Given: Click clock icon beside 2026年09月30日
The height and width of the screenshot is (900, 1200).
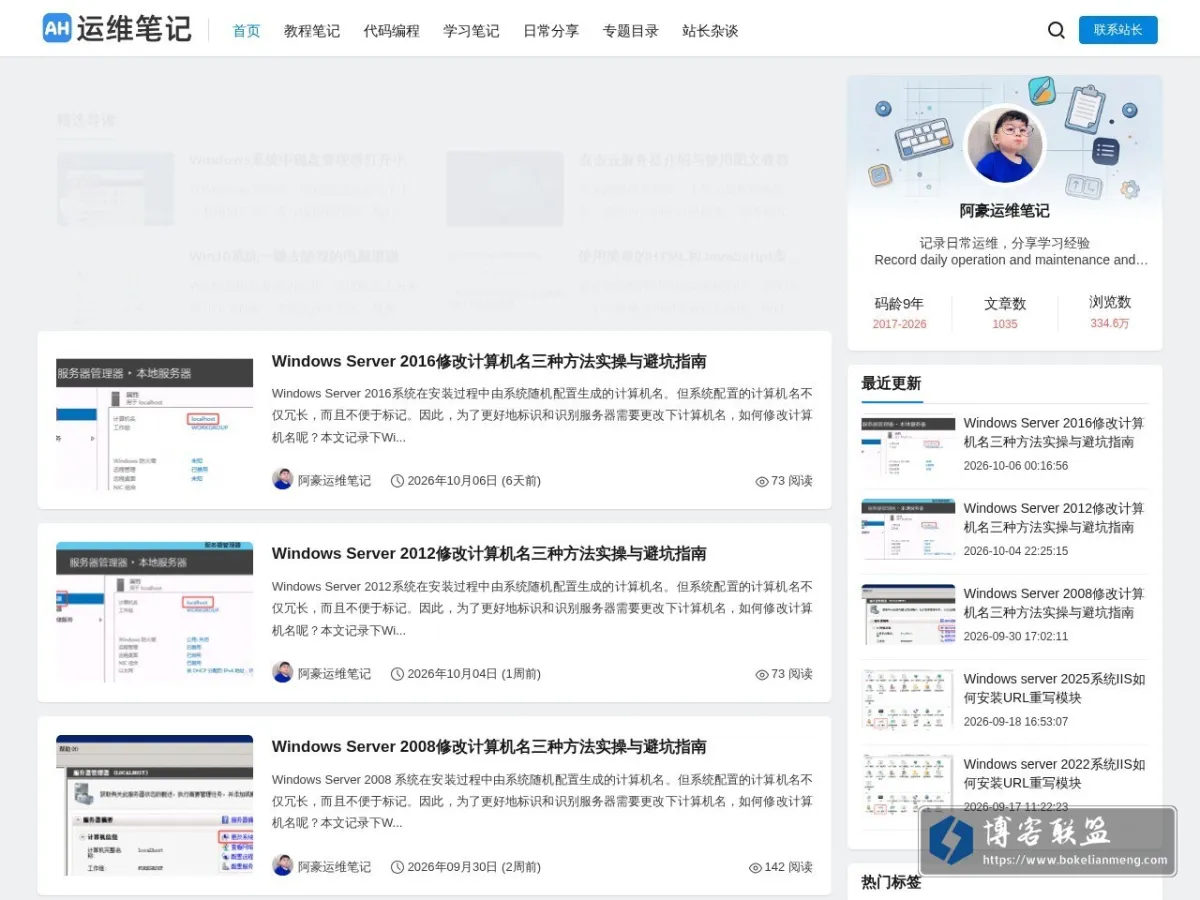Looking at the screenshot, I should coord(397,867).
